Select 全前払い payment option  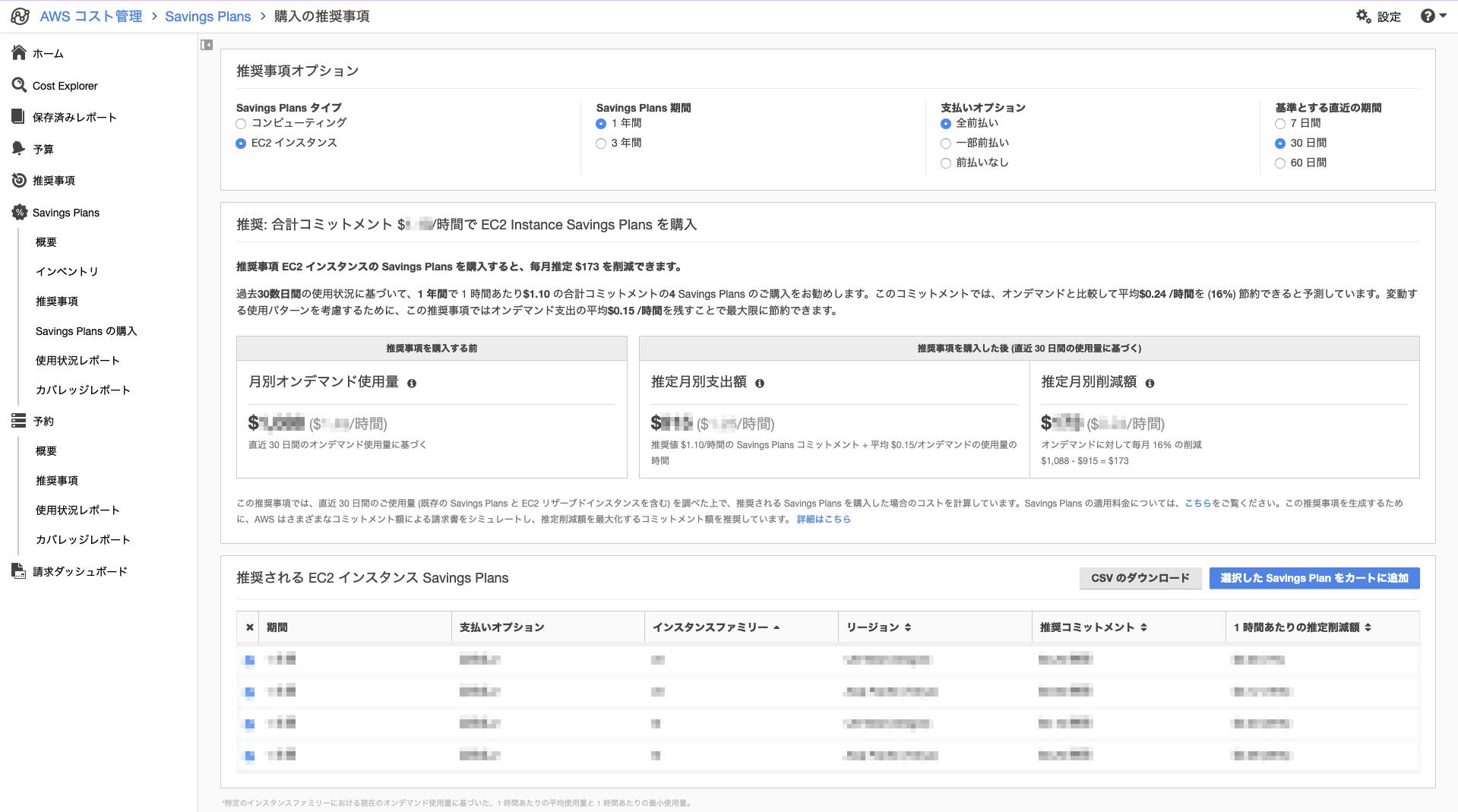(946, 124)
